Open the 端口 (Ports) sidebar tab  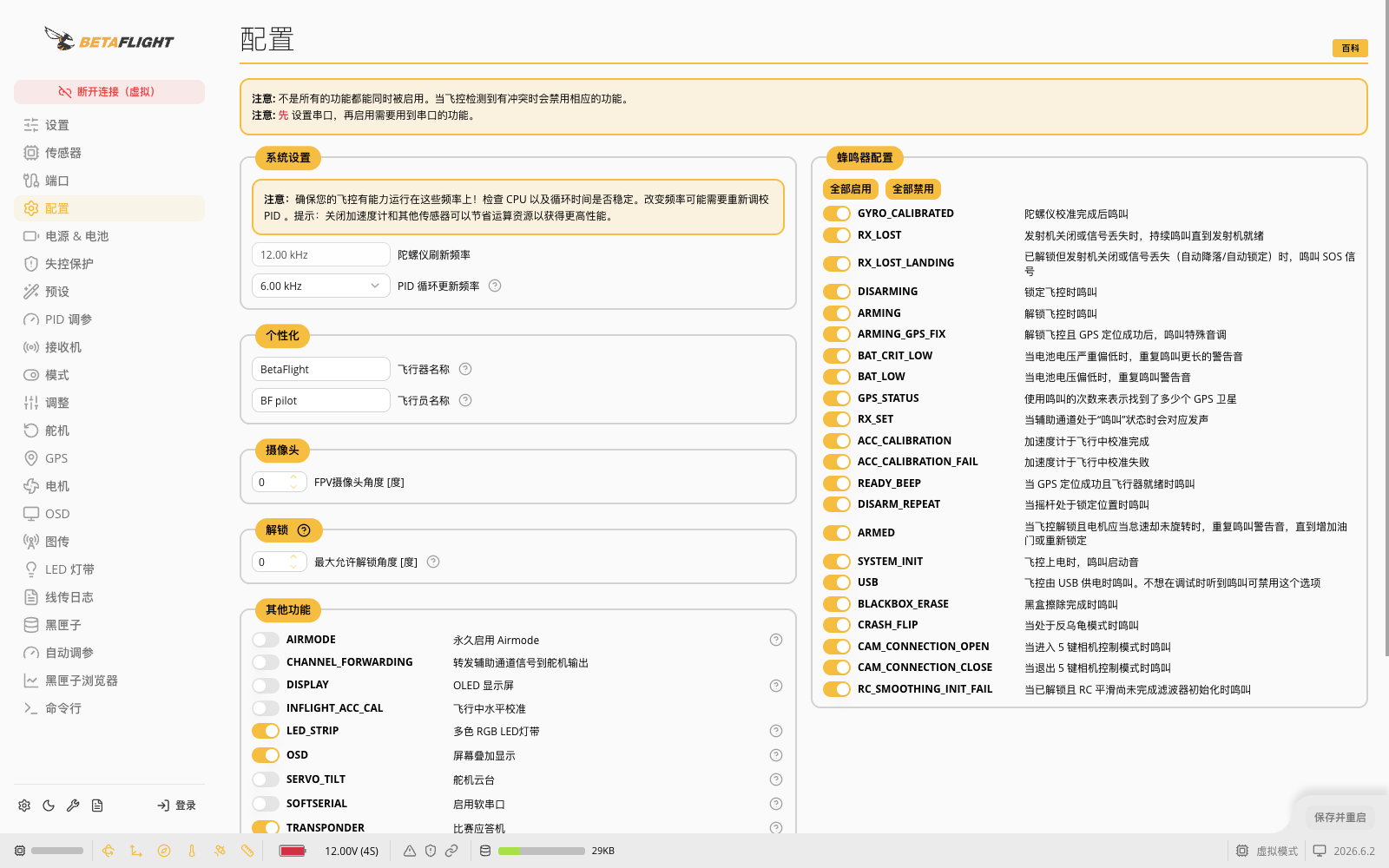pos(109,181)
